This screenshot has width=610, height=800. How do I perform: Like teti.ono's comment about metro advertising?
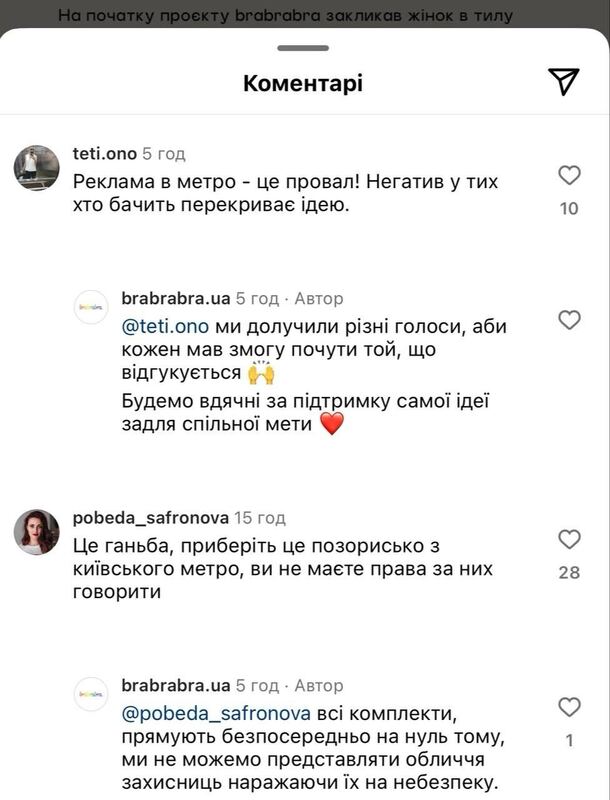(x=569, y=176)
